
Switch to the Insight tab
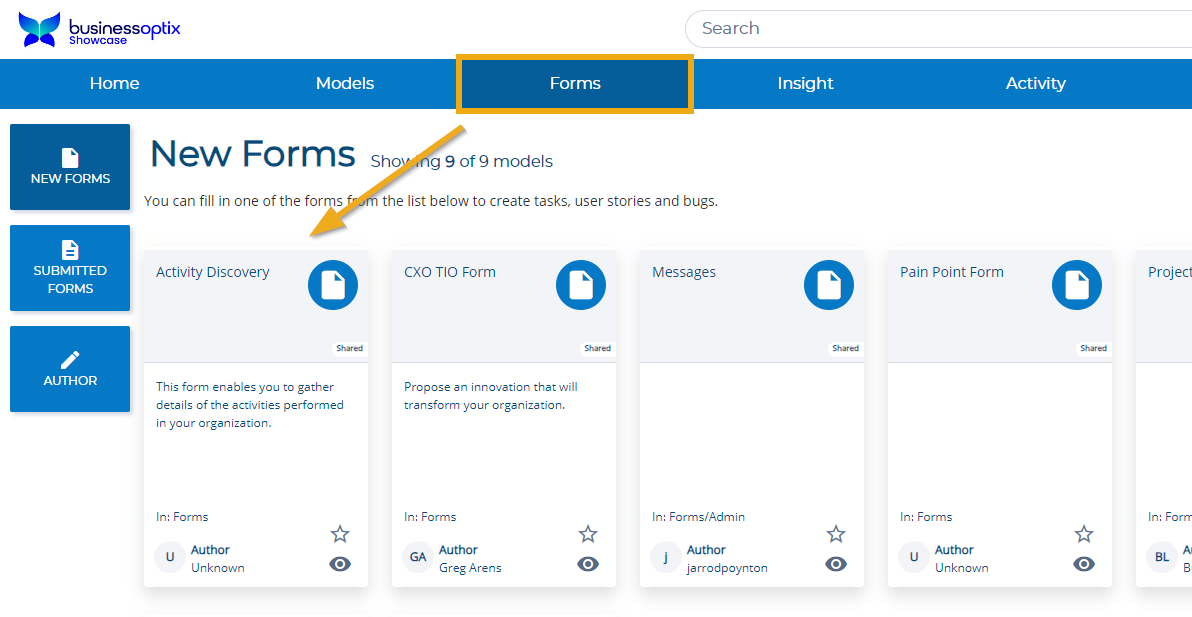click(805, 84)
